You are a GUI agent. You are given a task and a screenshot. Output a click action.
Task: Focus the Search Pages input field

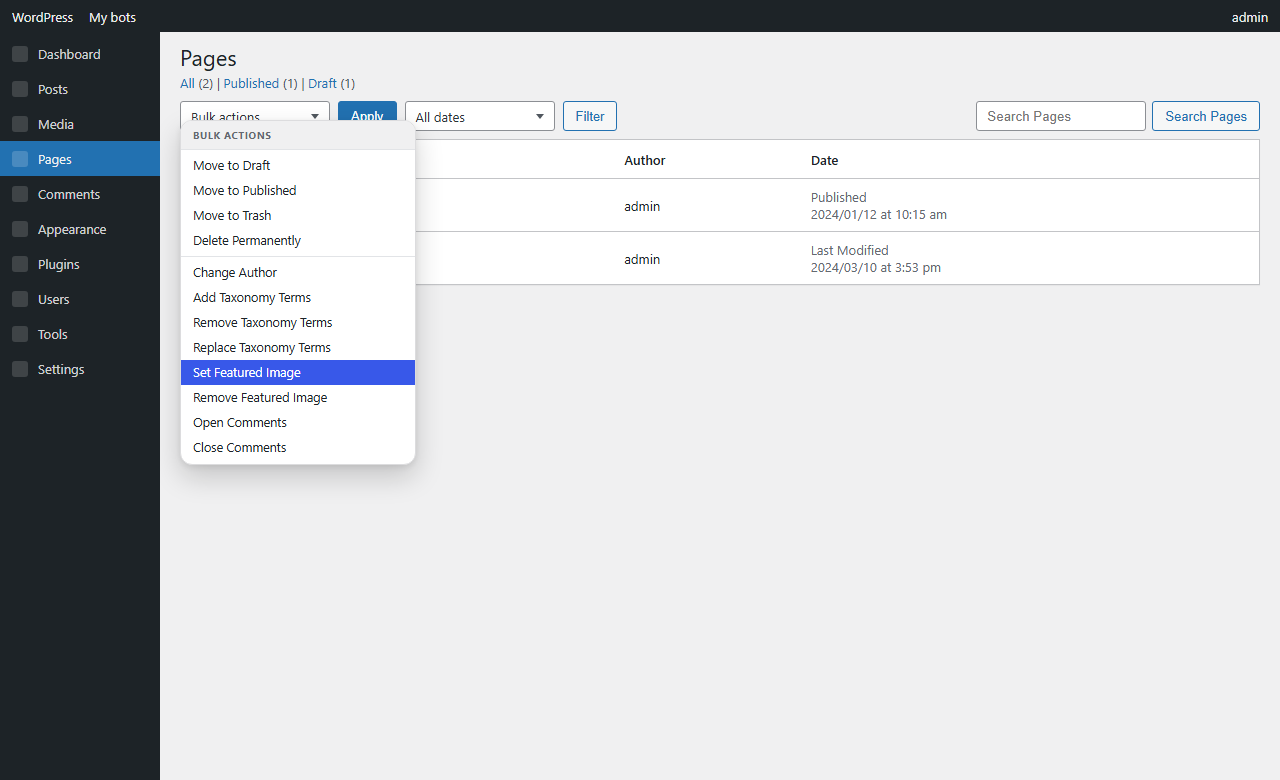tap(1061, 116)
